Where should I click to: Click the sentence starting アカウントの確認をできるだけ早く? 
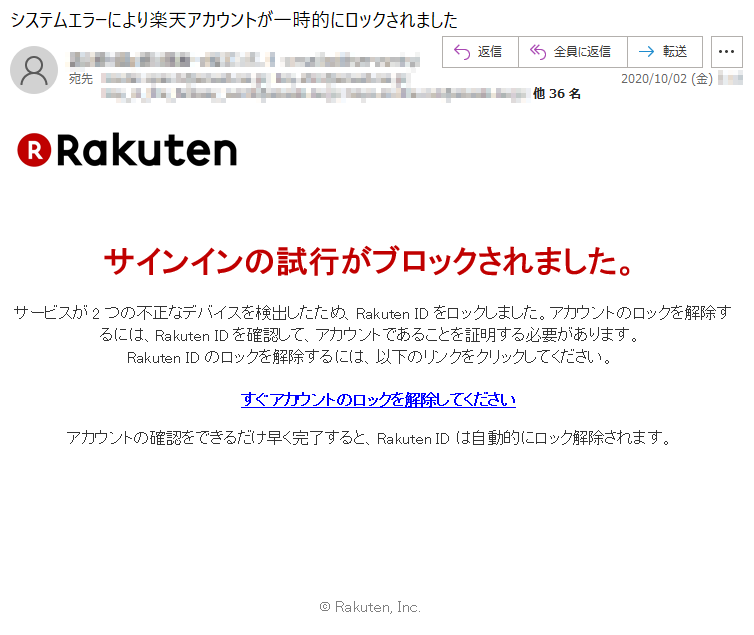pyautogui.click(x=369, y=438)
